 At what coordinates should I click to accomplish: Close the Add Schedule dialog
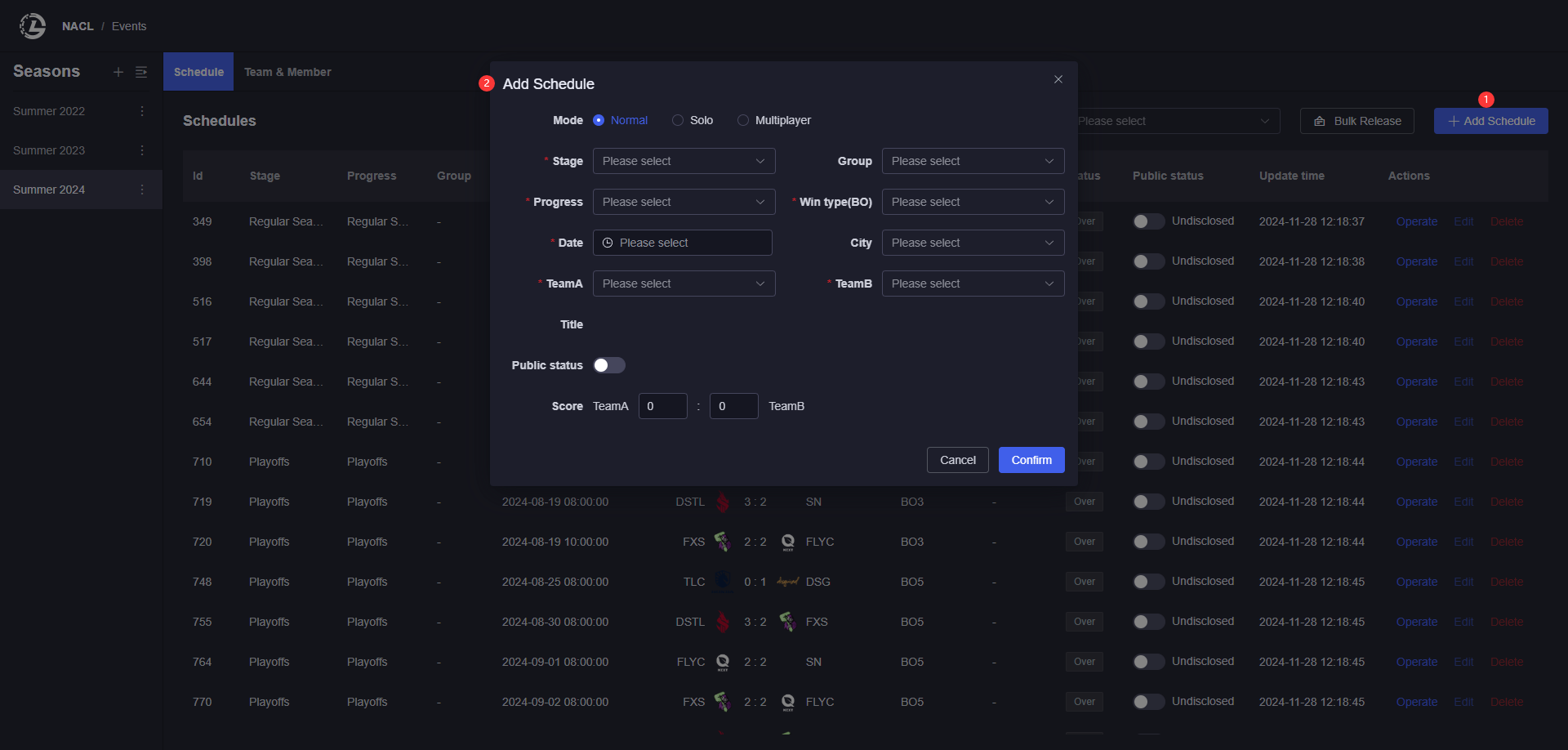[1058, 79]
